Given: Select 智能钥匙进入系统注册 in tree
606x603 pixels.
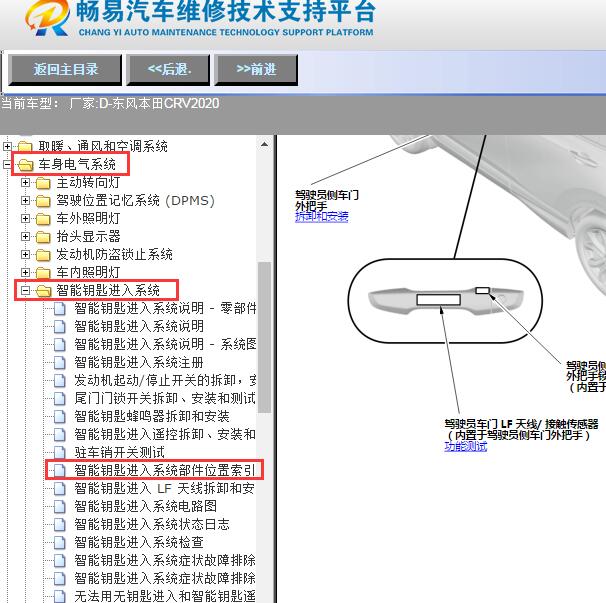Looking at the screenshot, I should pos(139,363).
